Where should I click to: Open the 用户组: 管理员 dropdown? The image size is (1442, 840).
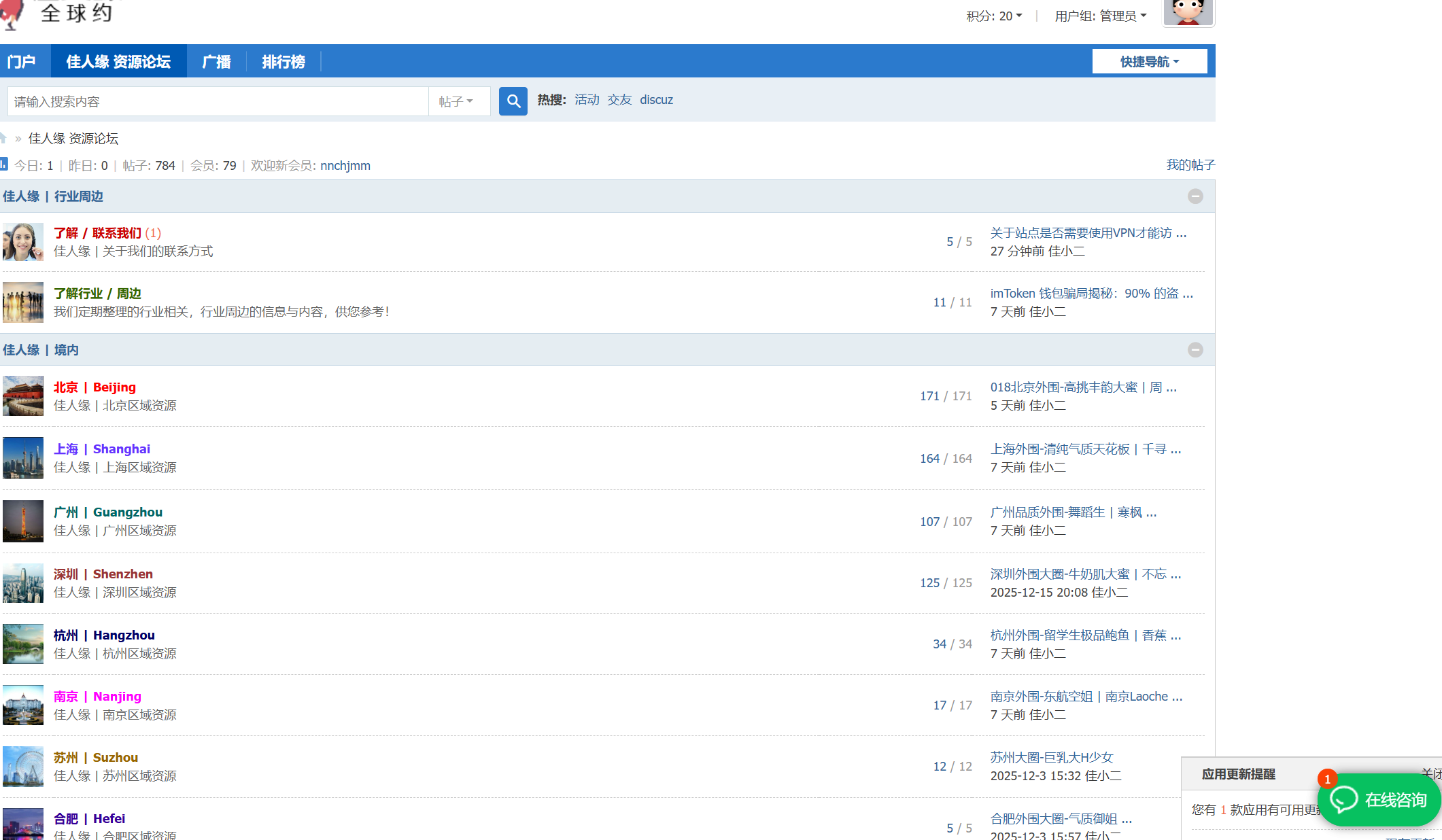click(1100, 16)
